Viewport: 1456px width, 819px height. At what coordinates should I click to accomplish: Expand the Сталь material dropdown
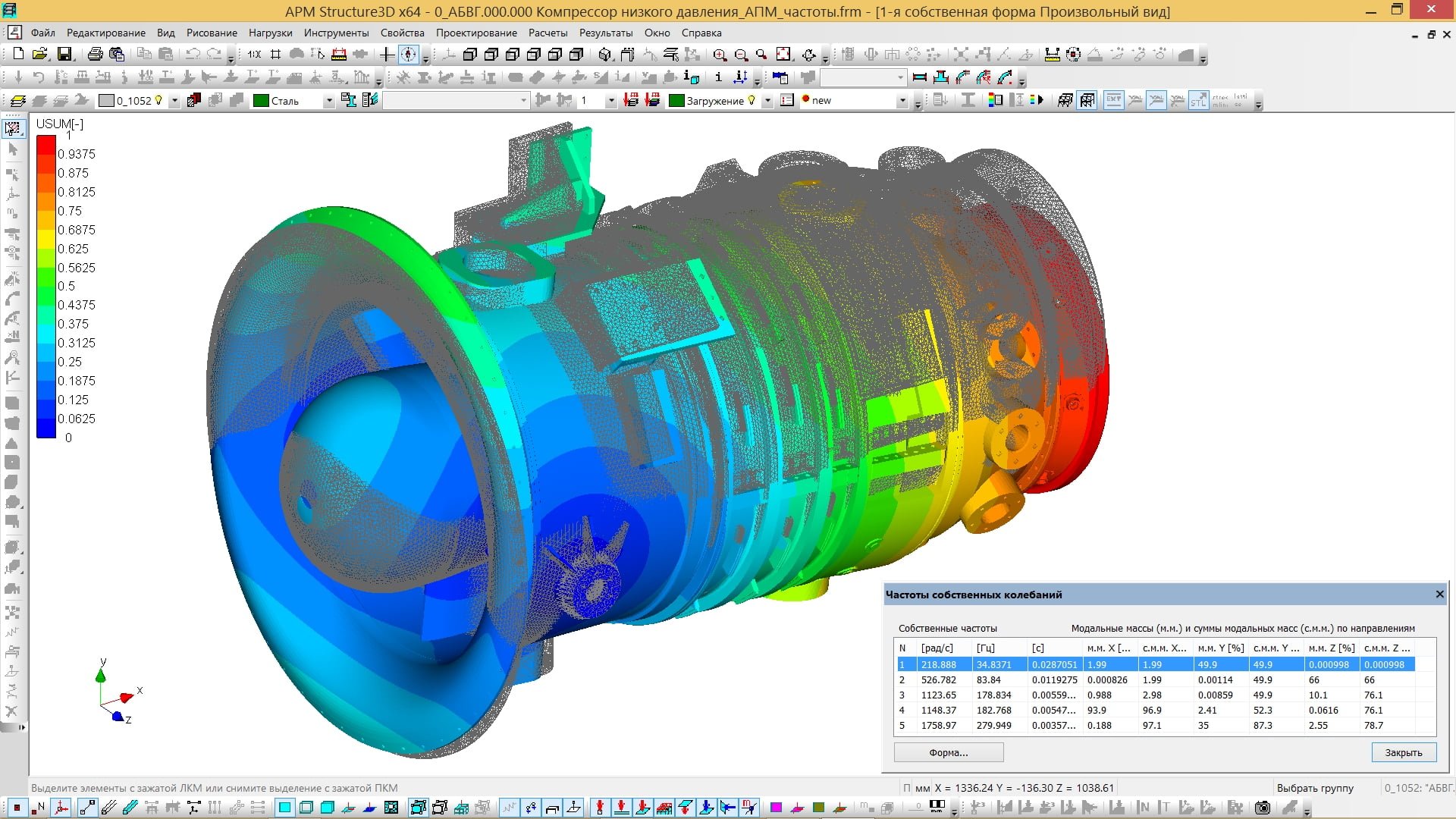[328, 101]
